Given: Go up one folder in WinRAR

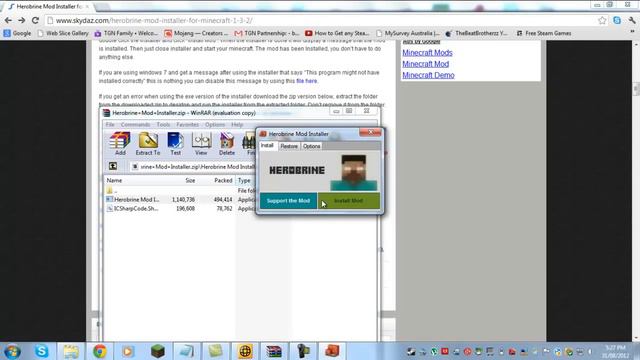Looking at the screenshot, I should coord(113,166).
